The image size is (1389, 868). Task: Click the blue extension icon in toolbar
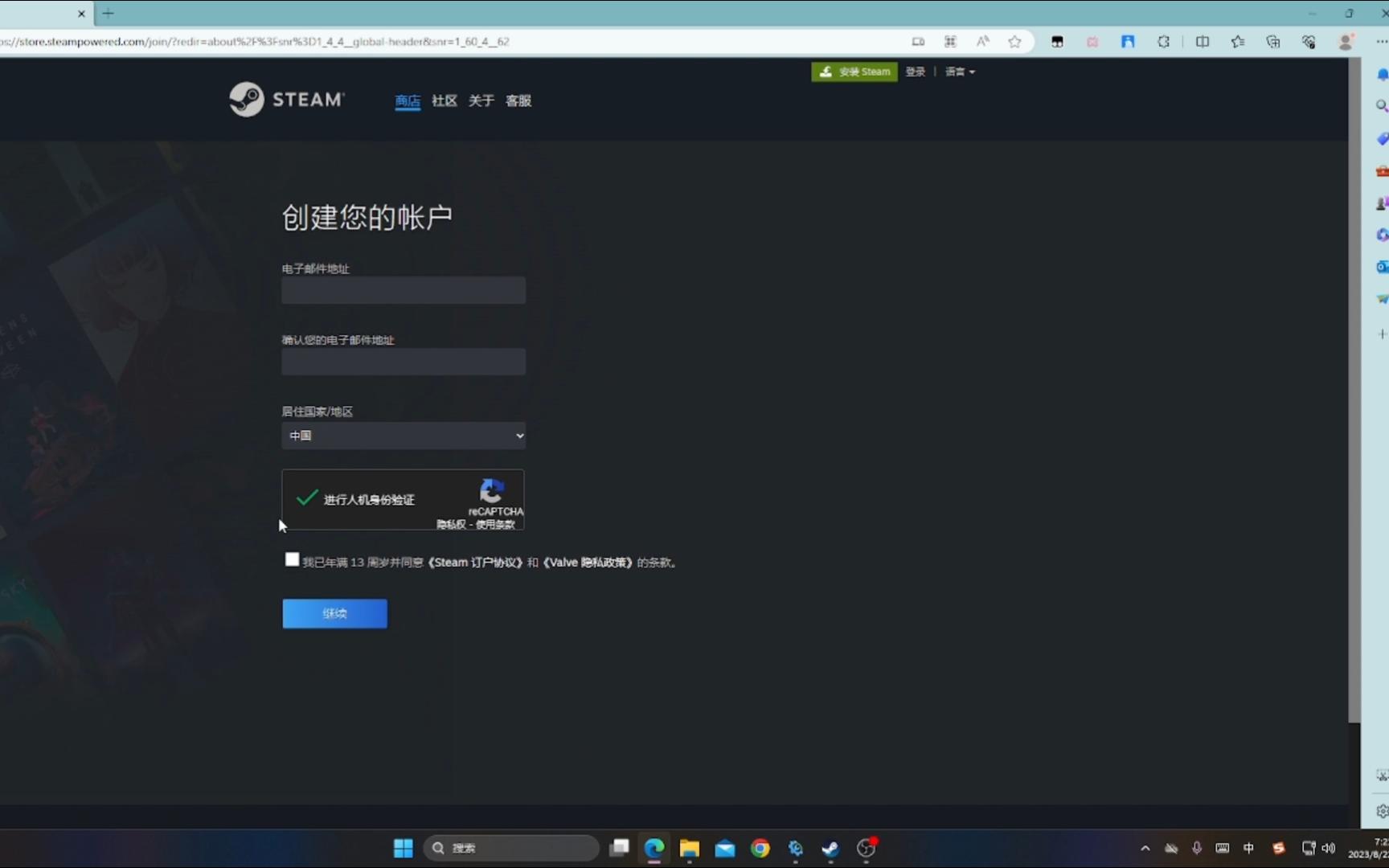1128,42
